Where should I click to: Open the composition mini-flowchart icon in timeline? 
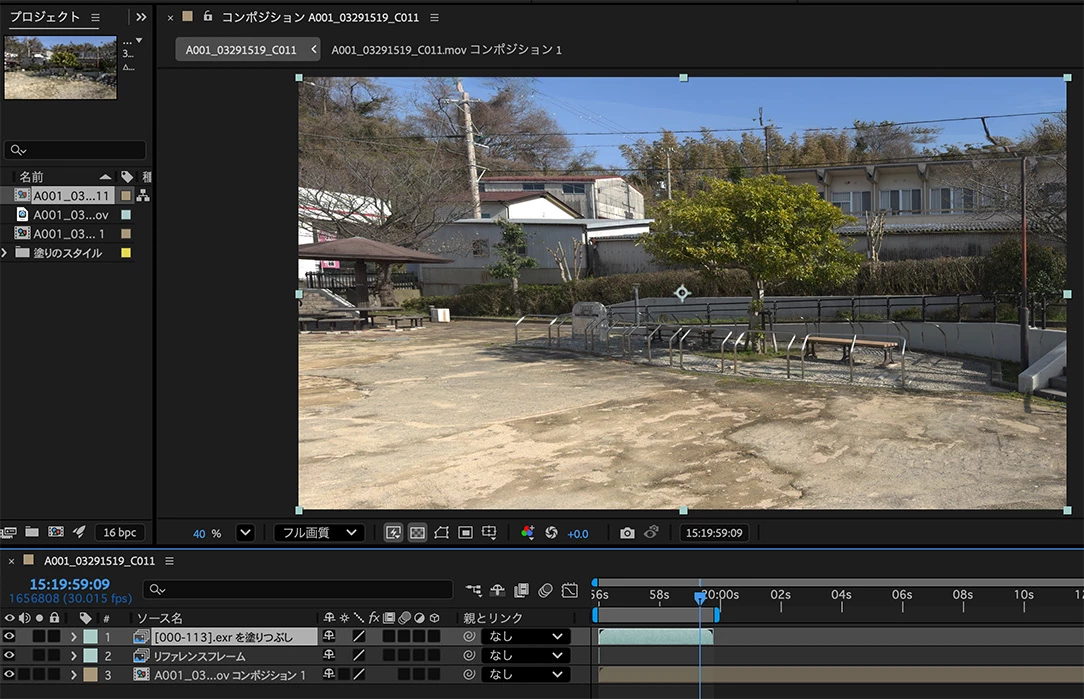tap(474, 590)
